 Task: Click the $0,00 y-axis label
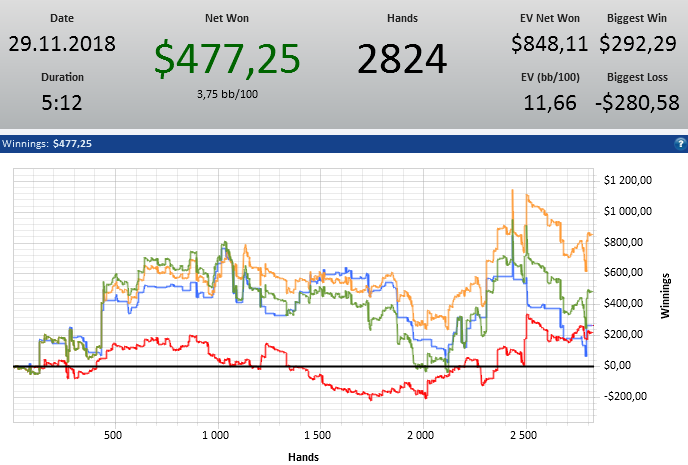point(617,365)
